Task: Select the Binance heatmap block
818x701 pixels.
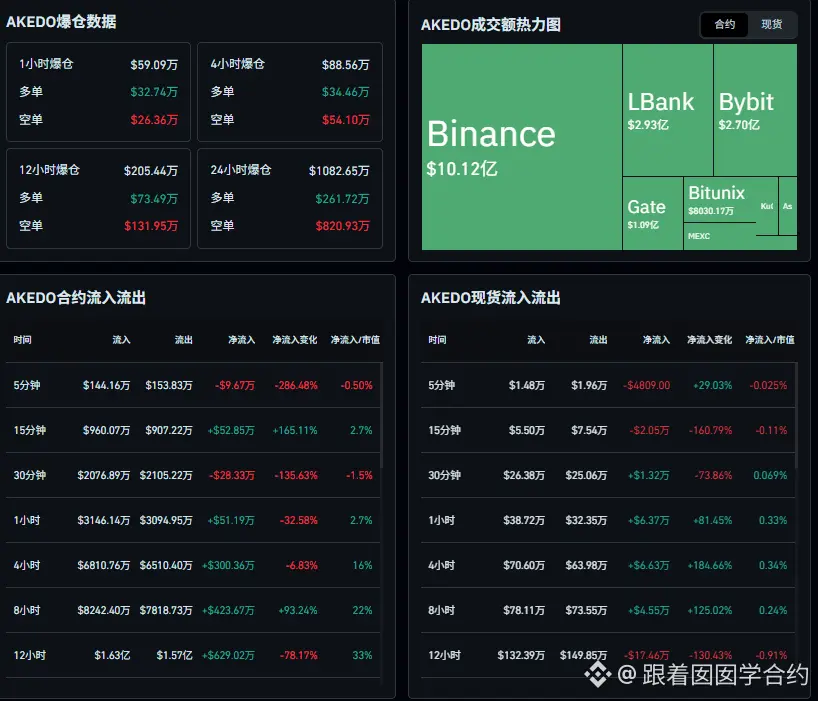Action: [522, 147]
